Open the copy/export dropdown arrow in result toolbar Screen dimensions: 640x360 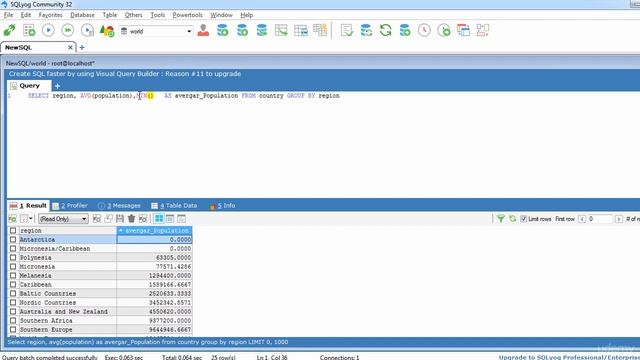click(x=31, y=219)
